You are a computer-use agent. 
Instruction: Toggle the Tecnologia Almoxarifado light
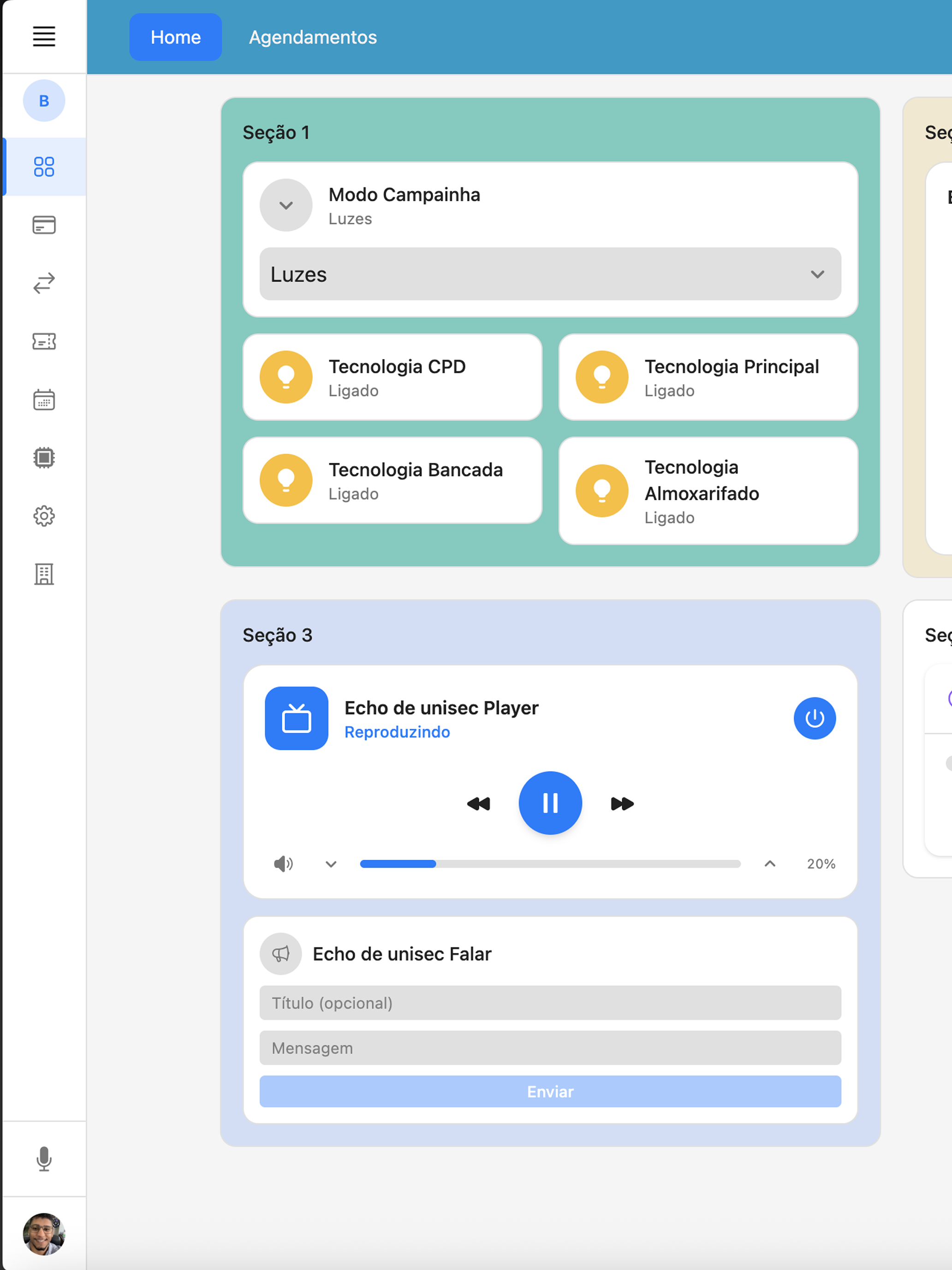(x=602, y=491)
